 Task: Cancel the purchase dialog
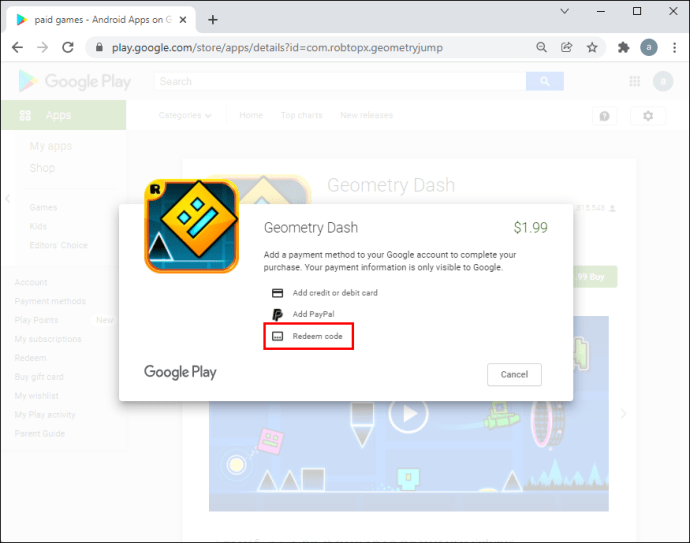click(514, 374)
